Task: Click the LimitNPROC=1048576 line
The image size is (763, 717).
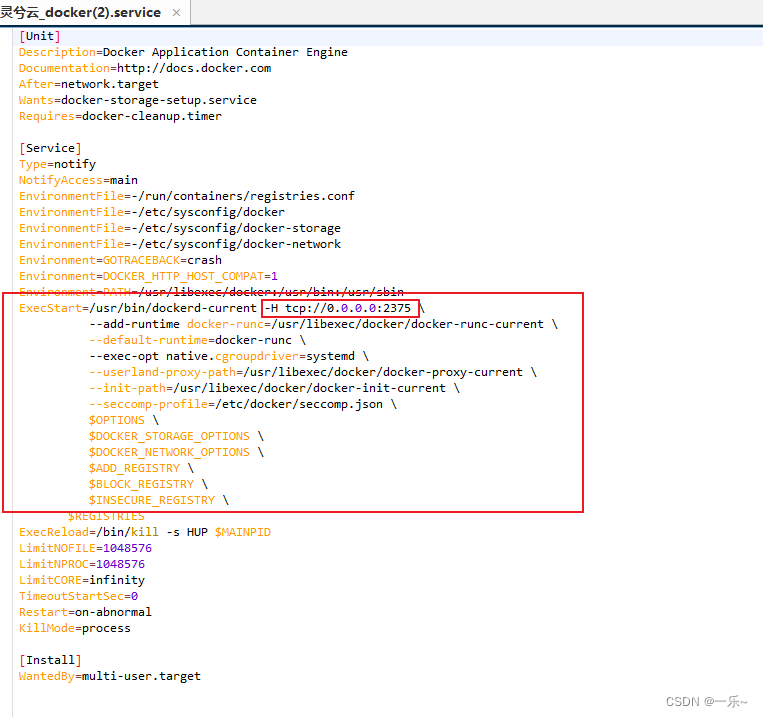Action: [x=82, y=565]
